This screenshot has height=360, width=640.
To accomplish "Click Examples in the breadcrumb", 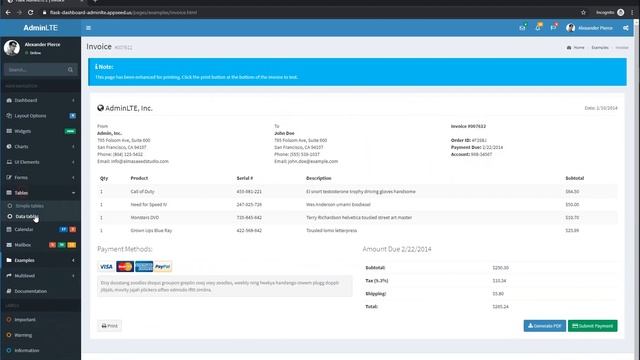I will [x=600, y=48].
